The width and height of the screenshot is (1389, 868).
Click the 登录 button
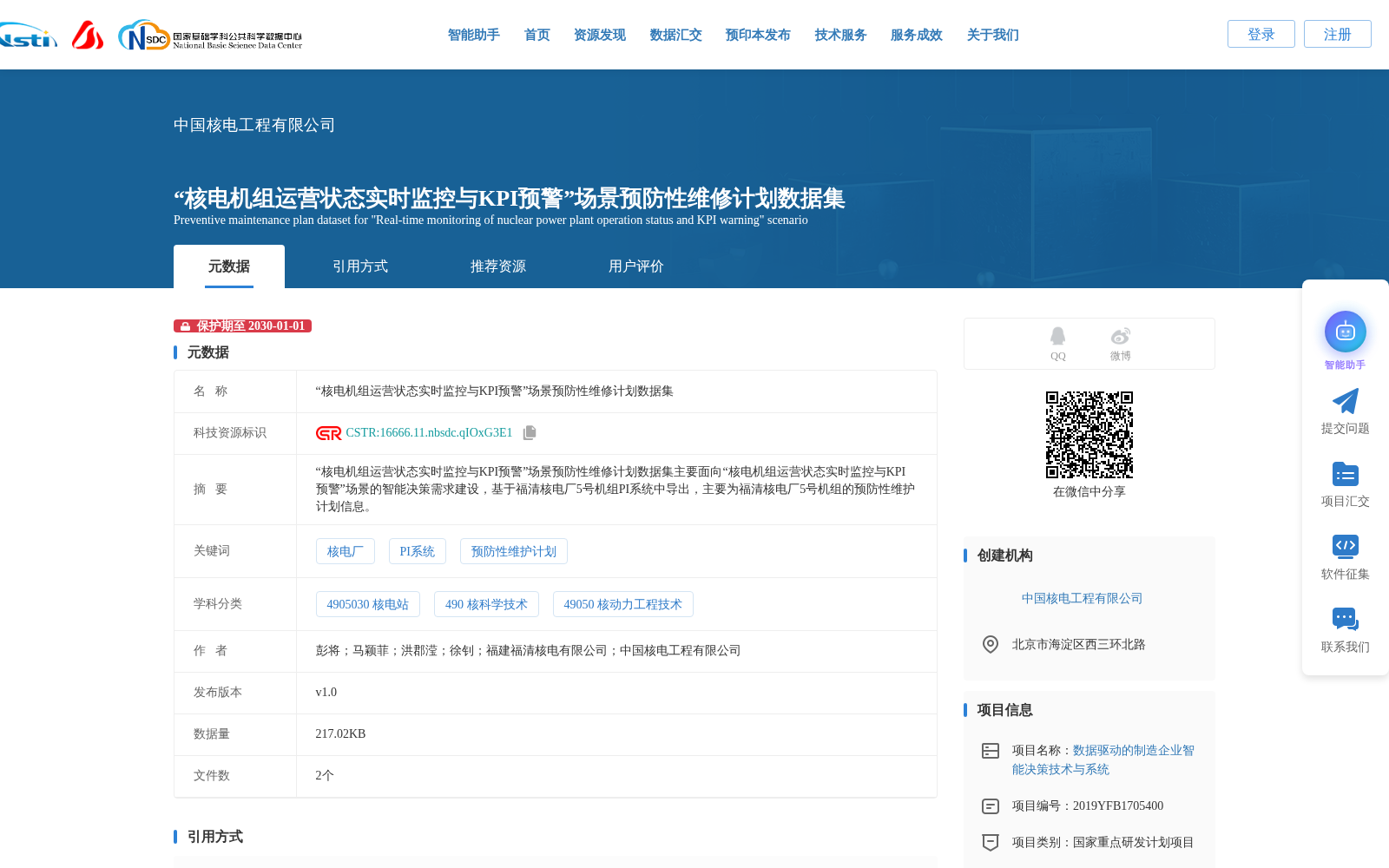[x=1261, y=34]
